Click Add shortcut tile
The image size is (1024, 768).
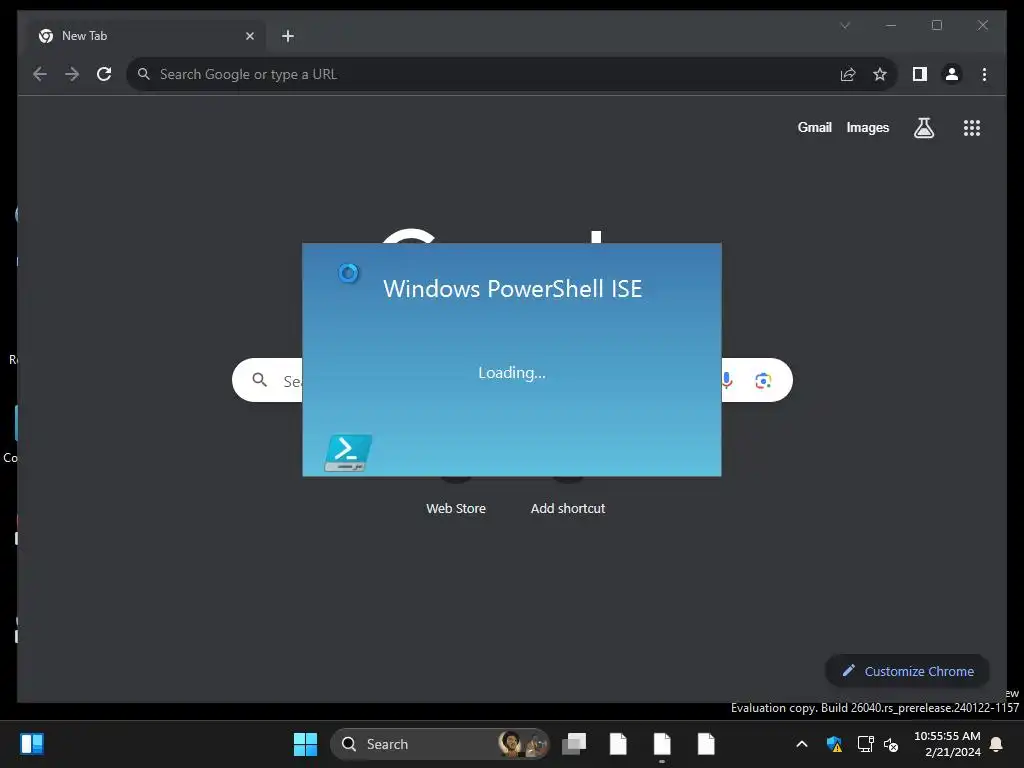[568, 508]
